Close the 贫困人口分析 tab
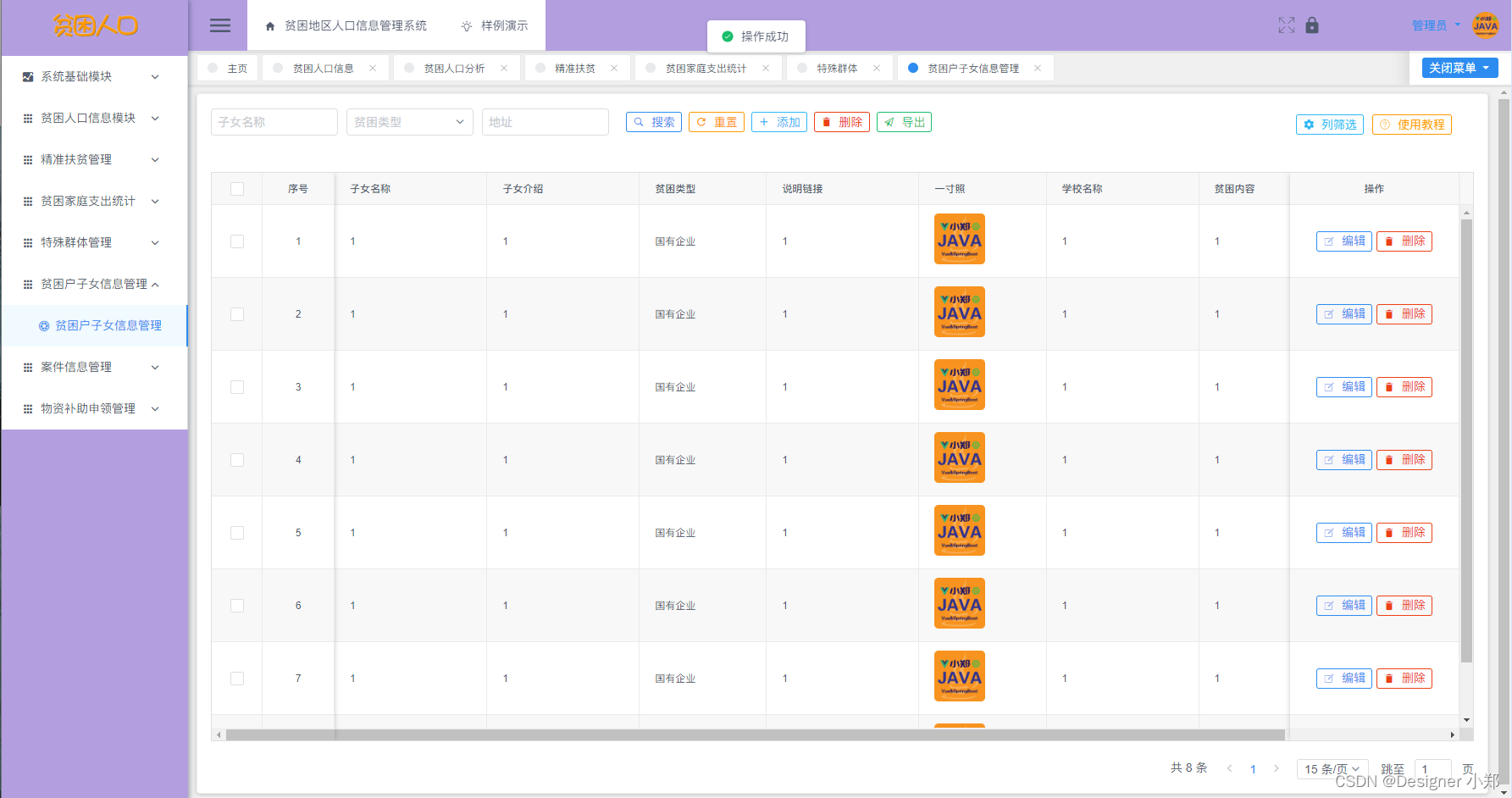 point(504,69)
